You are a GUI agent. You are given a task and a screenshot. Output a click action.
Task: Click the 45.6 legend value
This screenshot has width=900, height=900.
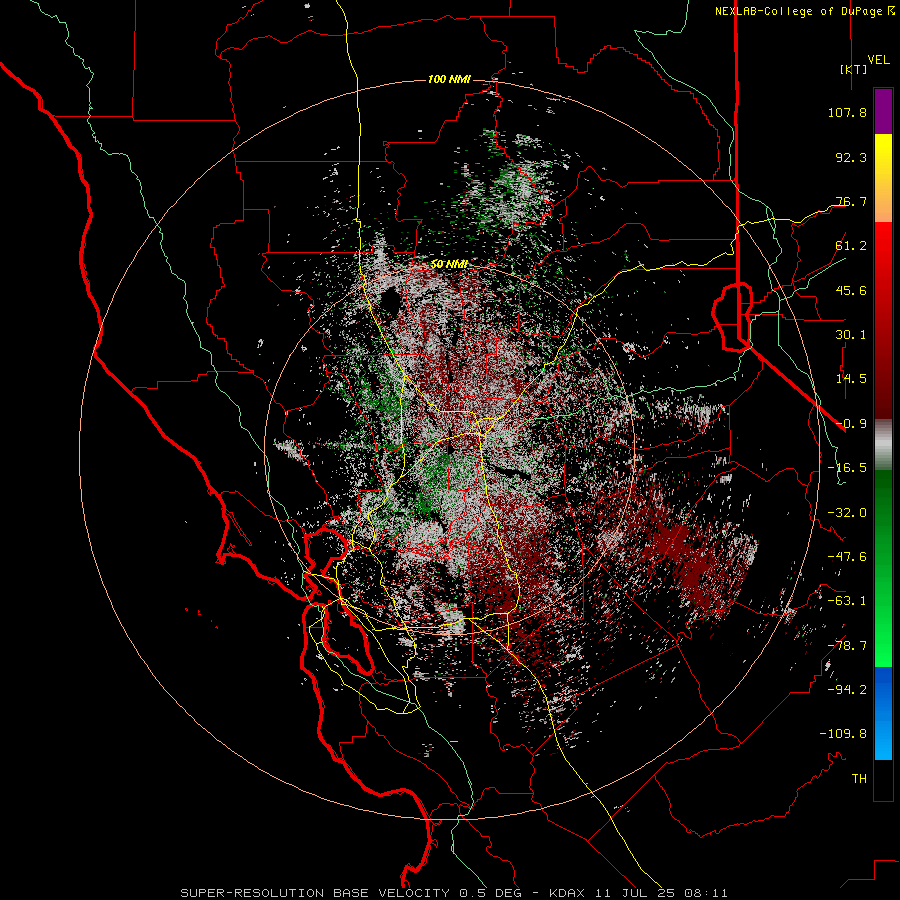click(851, 290)
